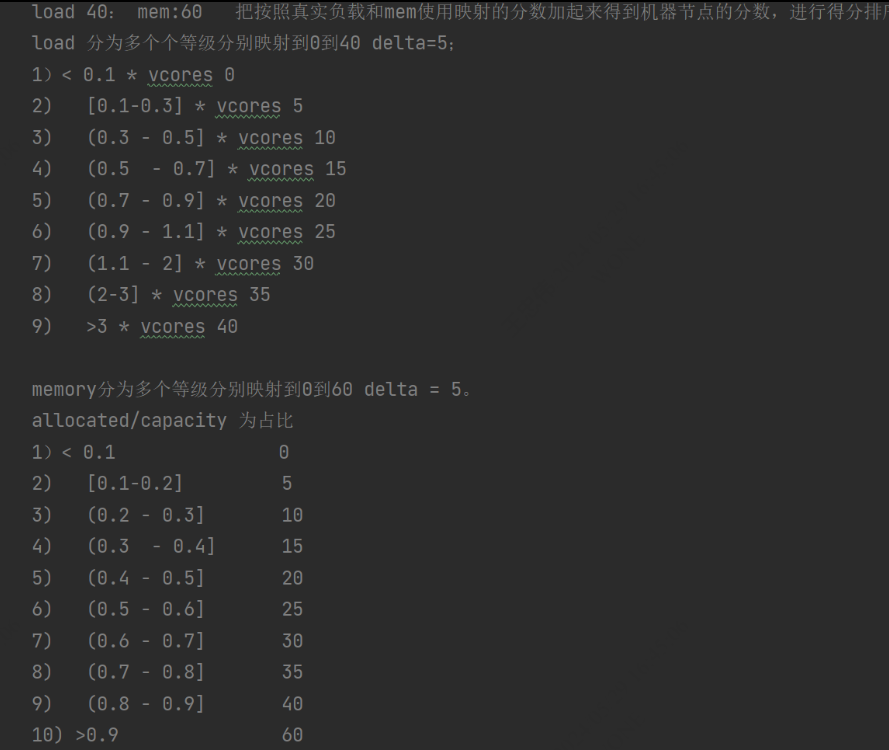Screen dimensions: 889x750
Task: Click the score 25 in load line 6)
Action: tap(325, 232)
